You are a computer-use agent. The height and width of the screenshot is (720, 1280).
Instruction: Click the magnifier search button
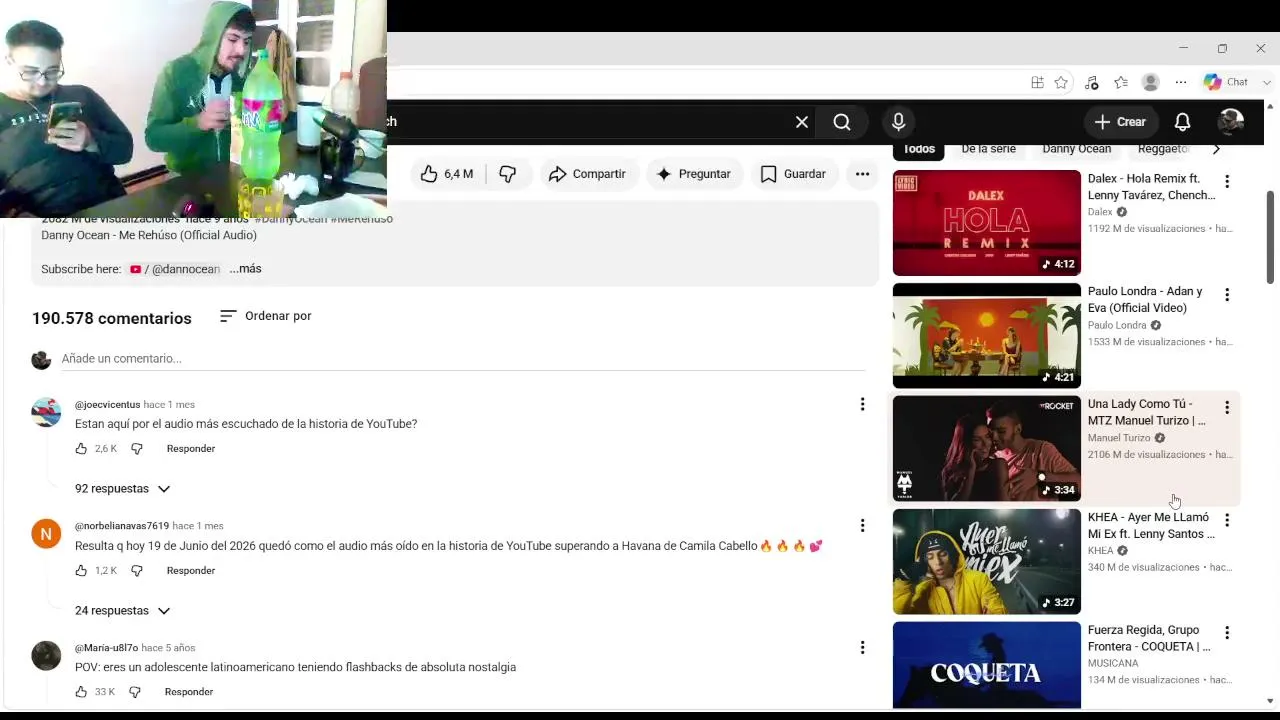point(842,122)
